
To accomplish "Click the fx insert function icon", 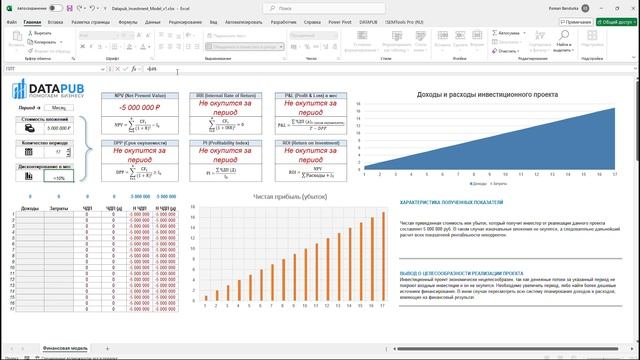I will 133,69.
